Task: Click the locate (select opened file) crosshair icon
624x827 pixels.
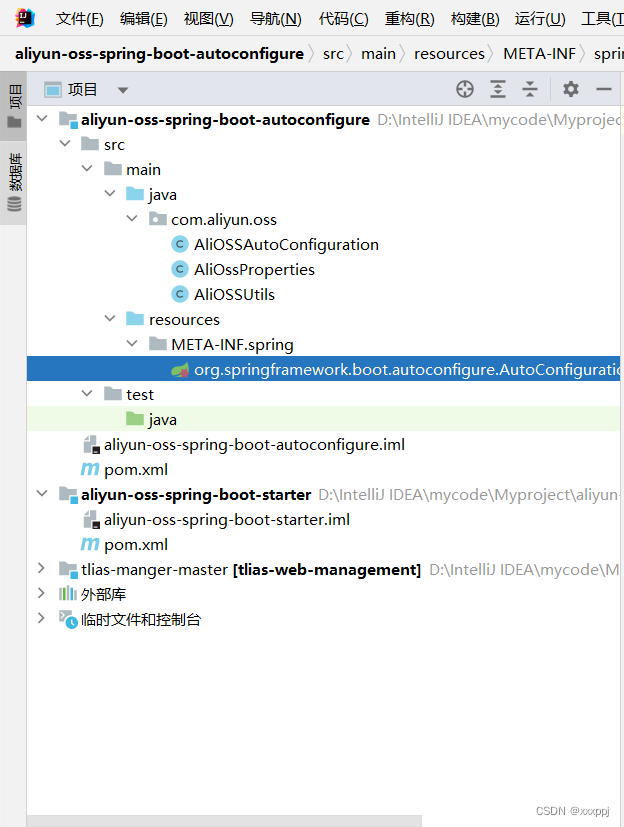Action: (465, 89)
